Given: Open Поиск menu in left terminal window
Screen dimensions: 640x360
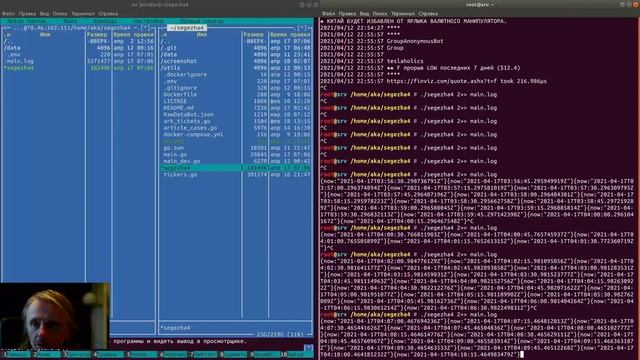Looking at the screenshot, I should click(x=60, y=13).
